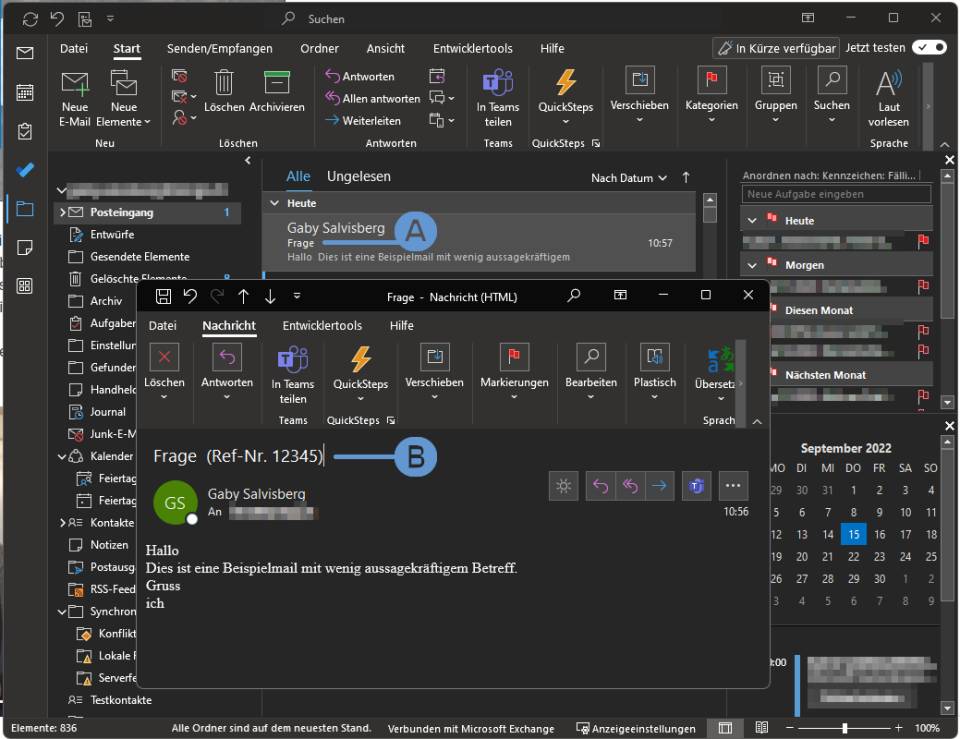Click the Neue E-Mail icon

click(75, 84)
